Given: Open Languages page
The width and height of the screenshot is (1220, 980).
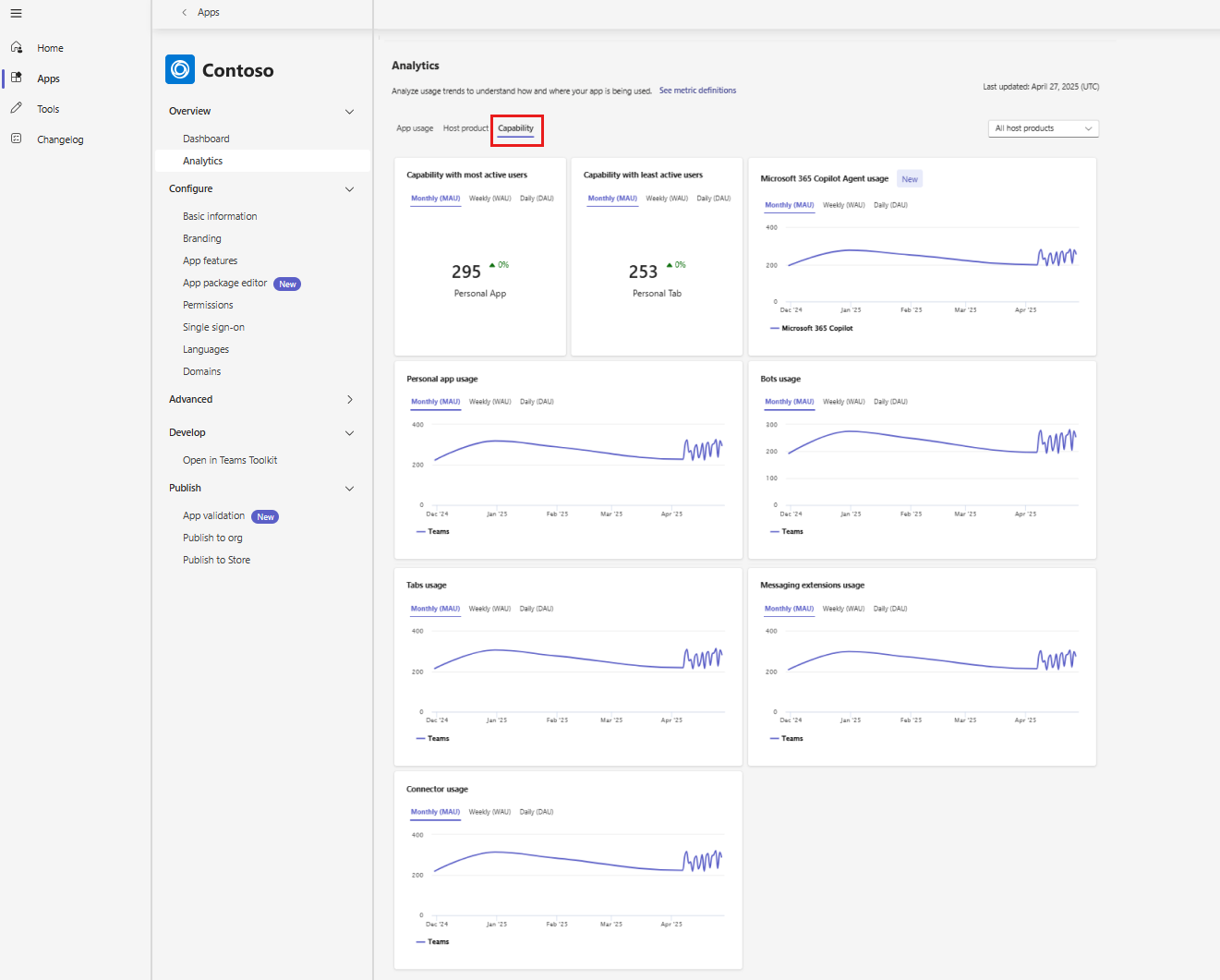Looking at the screenshot, I should point(206,349).
